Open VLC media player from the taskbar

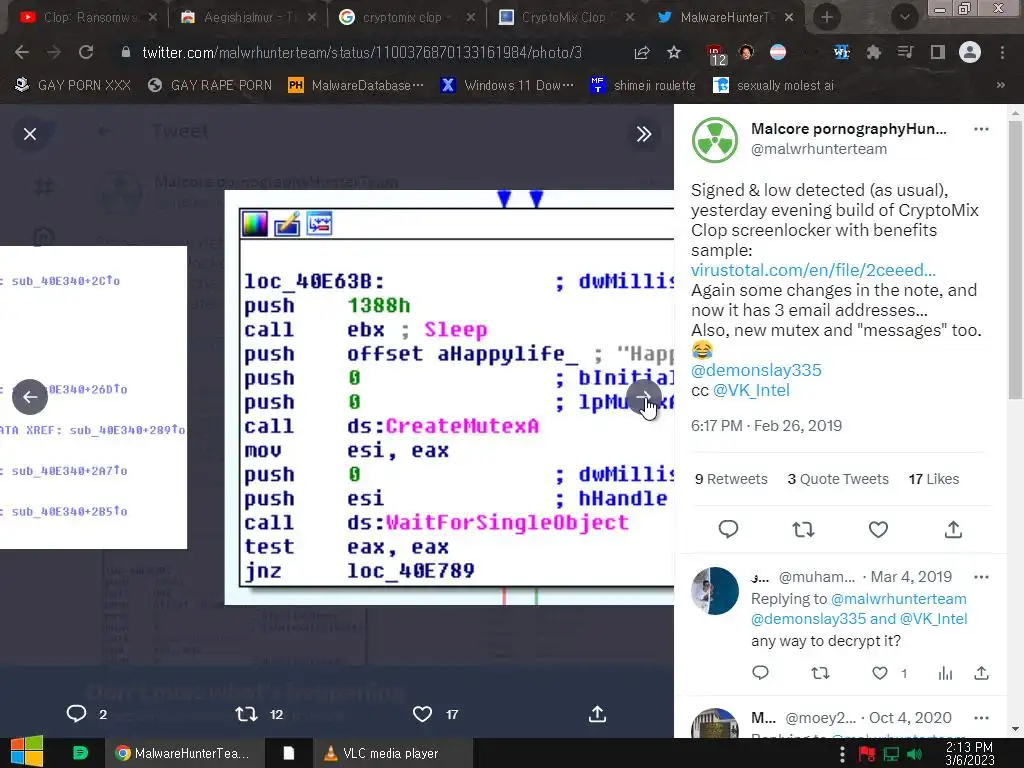pos(392,753)
